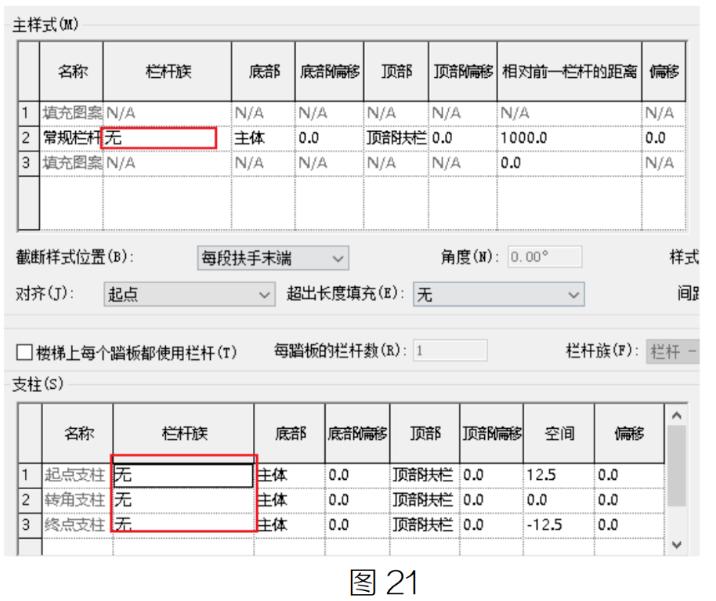Image resolution: width=716 pixels, height=601 pixels.
Task: Select row header 2 in 支柱 table
Action: tap(30, 500)
